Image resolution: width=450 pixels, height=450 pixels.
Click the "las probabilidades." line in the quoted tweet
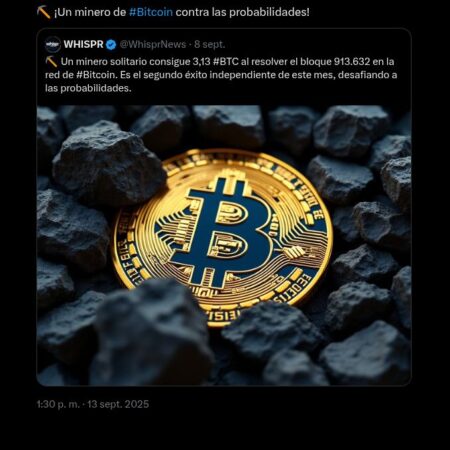88,88
